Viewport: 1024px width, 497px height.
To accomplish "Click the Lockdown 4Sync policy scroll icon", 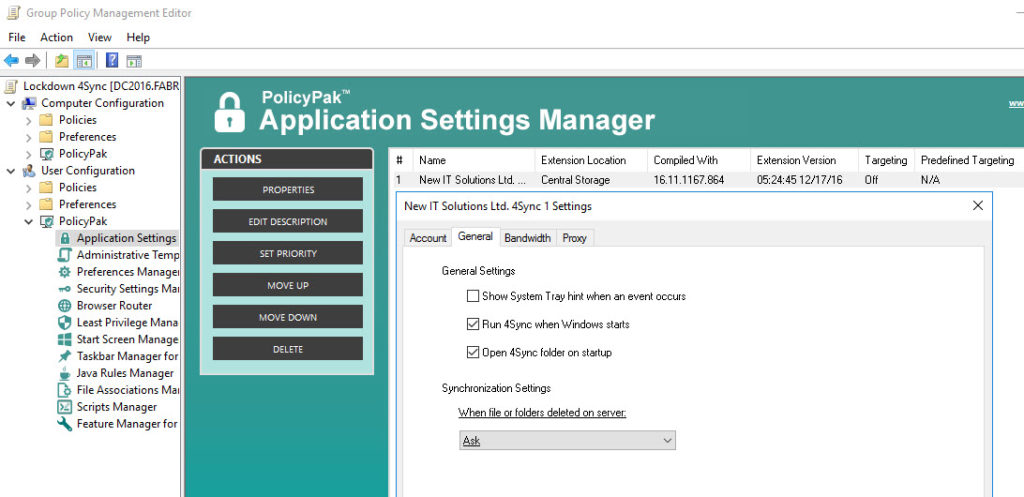I will 11,86.
